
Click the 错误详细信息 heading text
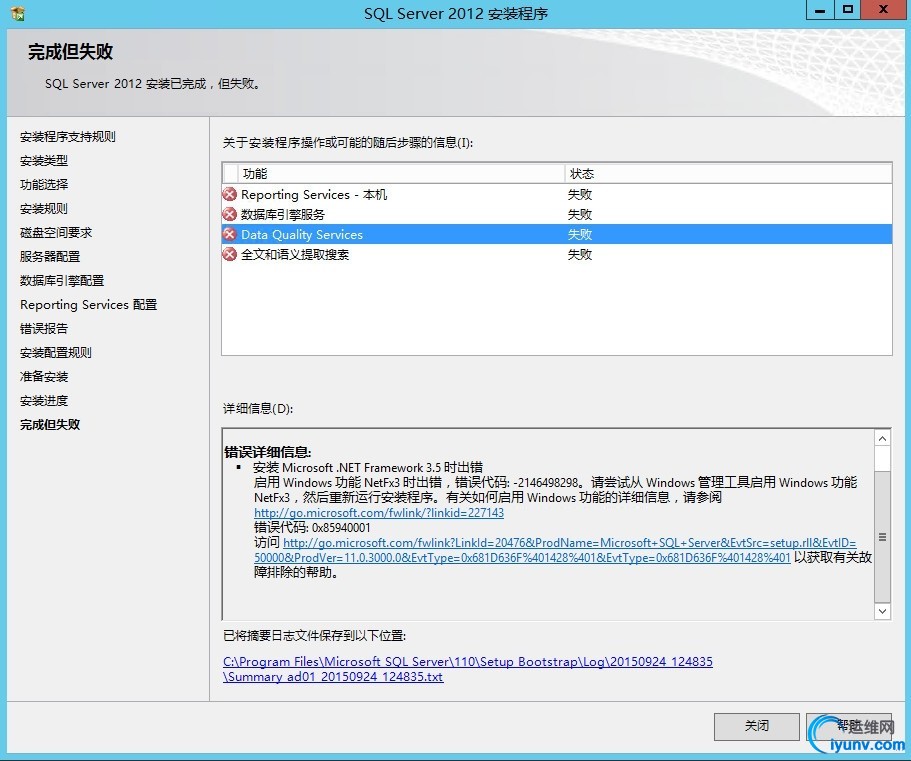[268, 452]
